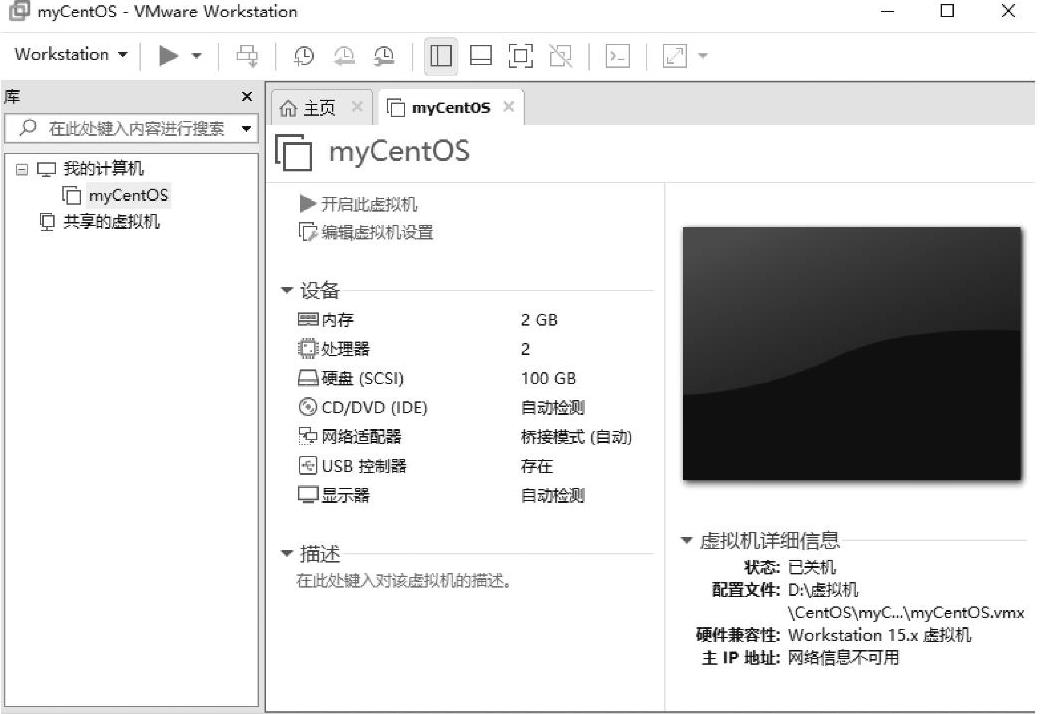Screen dimensions: 1040x714
Task: Select 共享的虚拟机 in the library
Action: pos(111,222)
